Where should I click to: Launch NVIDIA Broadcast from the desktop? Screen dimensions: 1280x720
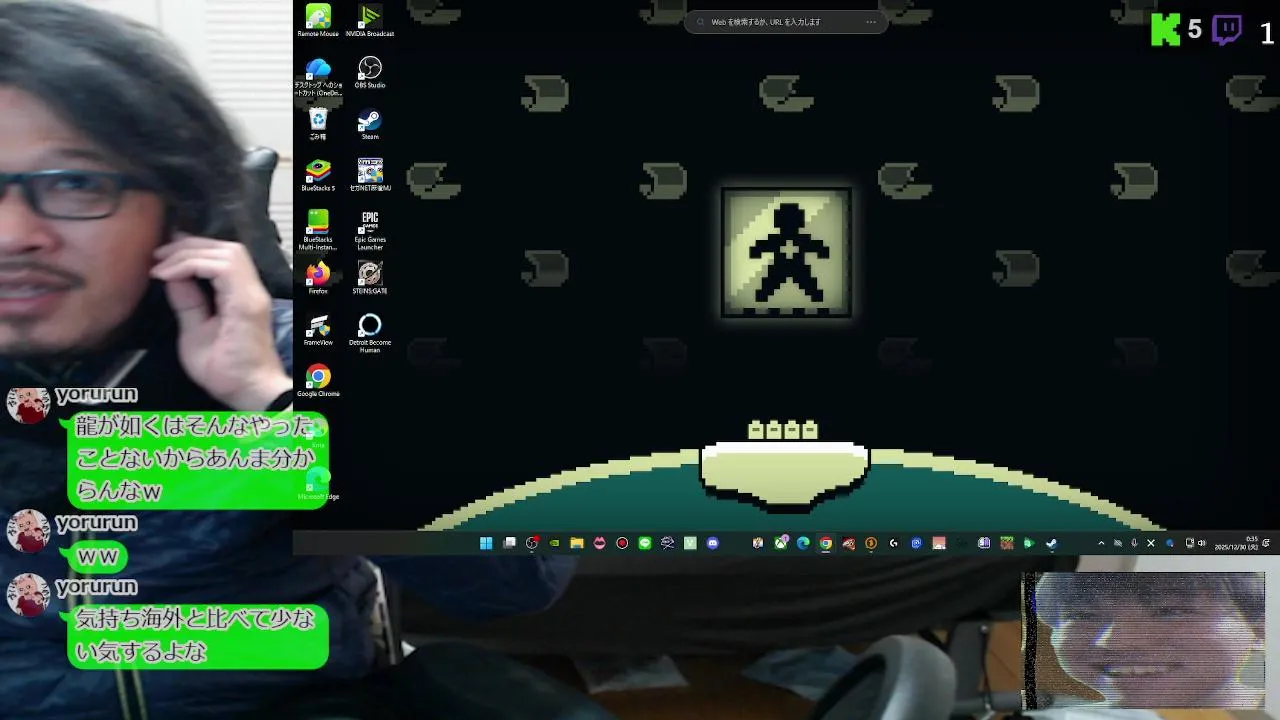tap(370, 21)
